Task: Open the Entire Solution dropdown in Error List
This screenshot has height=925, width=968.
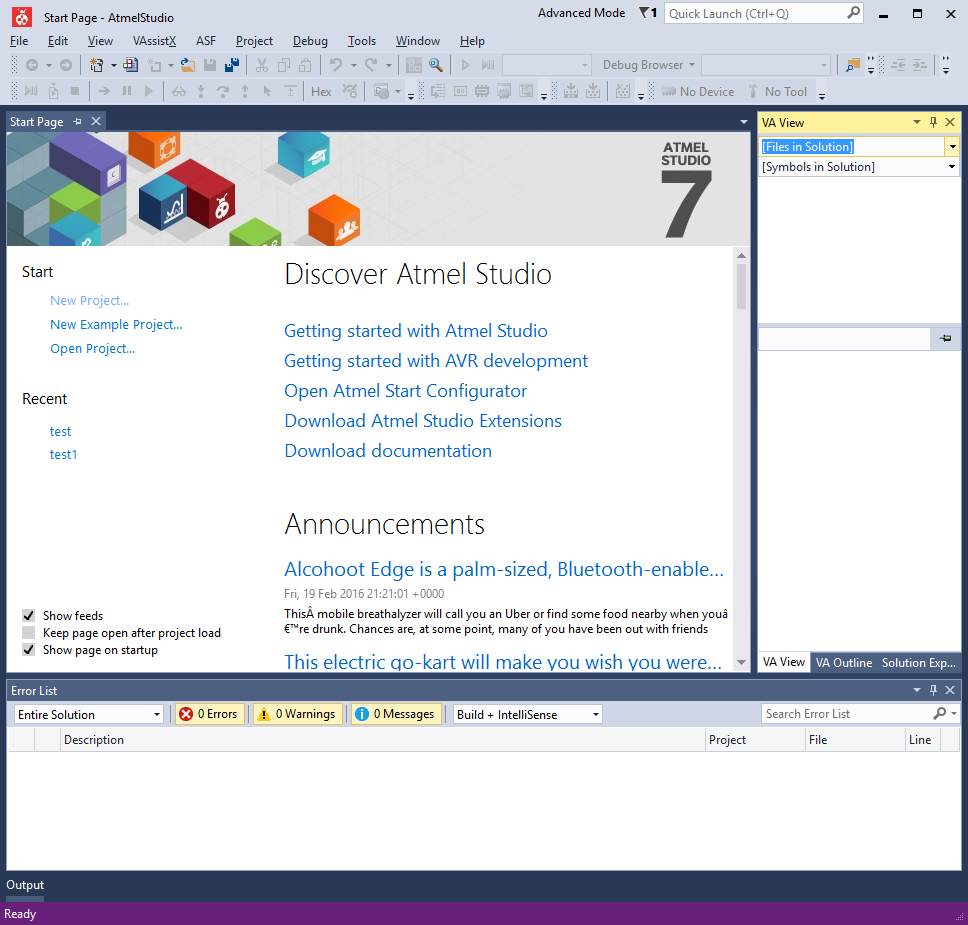Action: click(154, 714)
